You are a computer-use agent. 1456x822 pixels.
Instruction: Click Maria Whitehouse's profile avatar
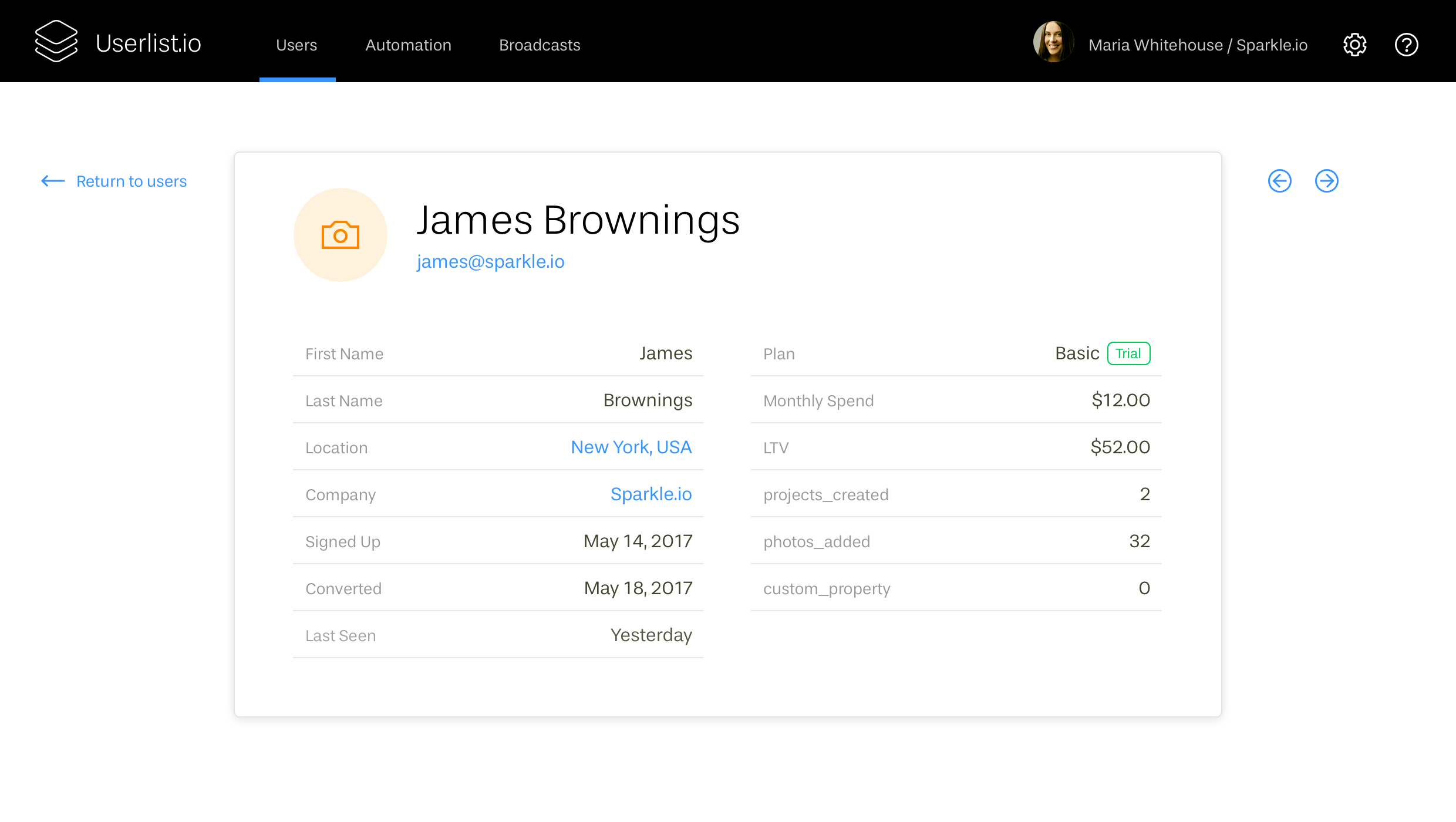point(1054,42)
